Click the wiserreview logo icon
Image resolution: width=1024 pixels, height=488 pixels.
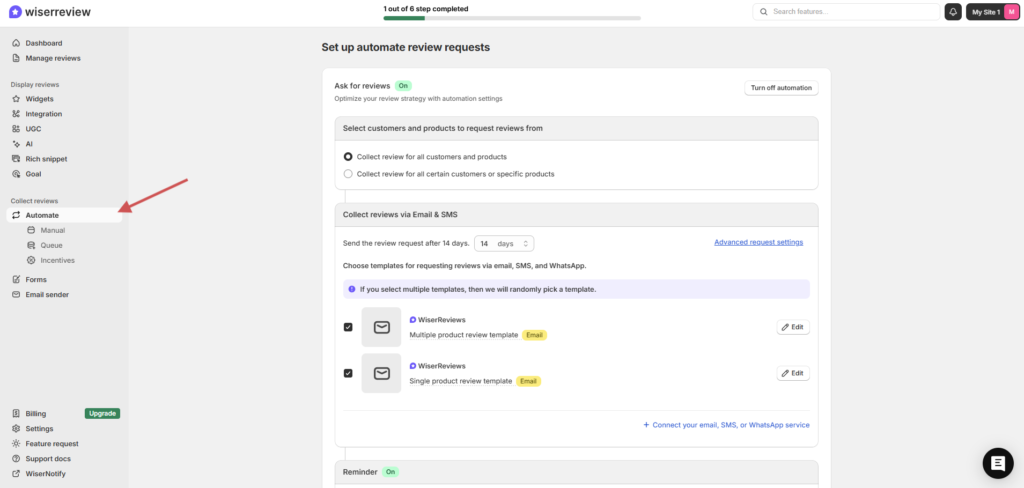pyautogui.click(x=15, y=12)
